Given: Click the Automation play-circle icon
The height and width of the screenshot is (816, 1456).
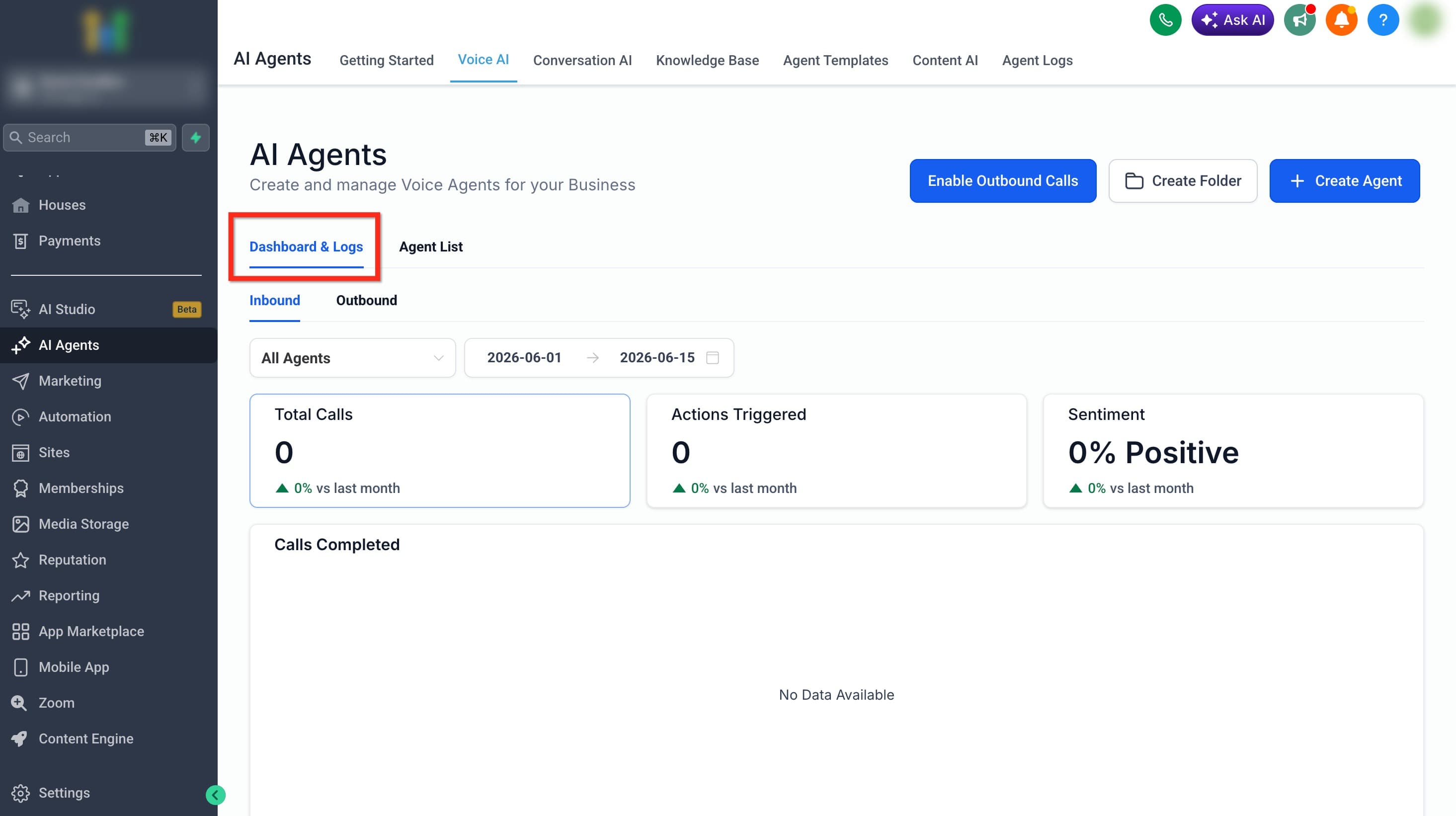Looking at the screenshot, I should 20,417.
